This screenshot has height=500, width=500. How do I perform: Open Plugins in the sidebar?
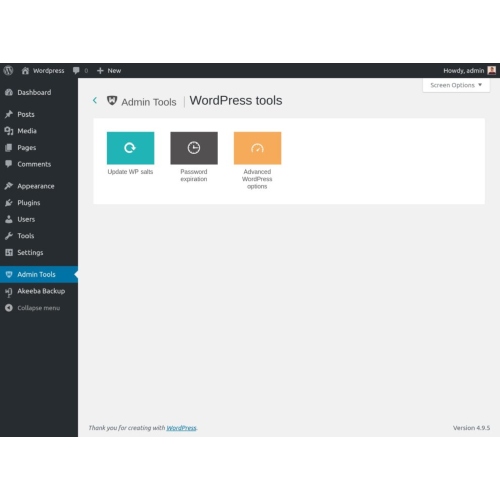pyautogui.click(x=39, y=203)
